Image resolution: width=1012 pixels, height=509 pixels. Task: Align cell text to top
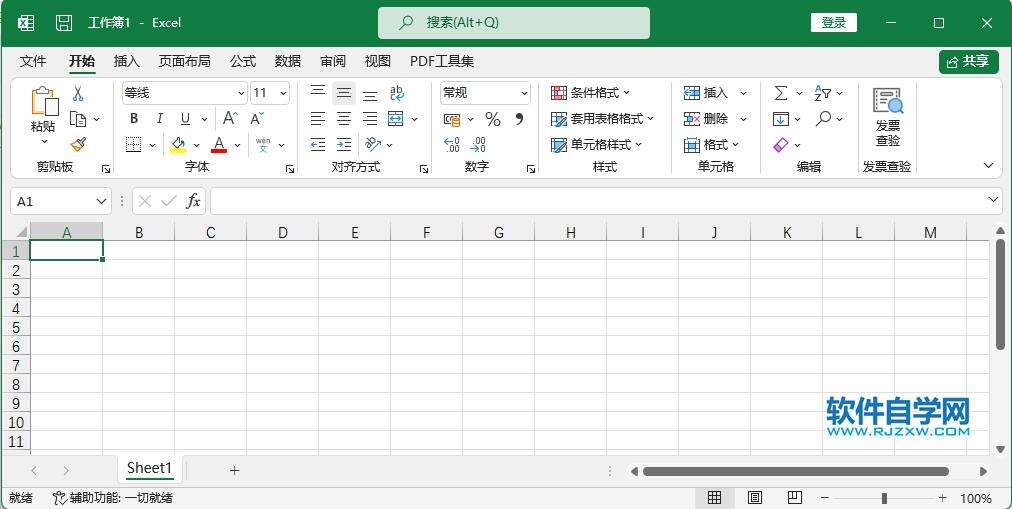pyautogui.click(x=318, y=93)
